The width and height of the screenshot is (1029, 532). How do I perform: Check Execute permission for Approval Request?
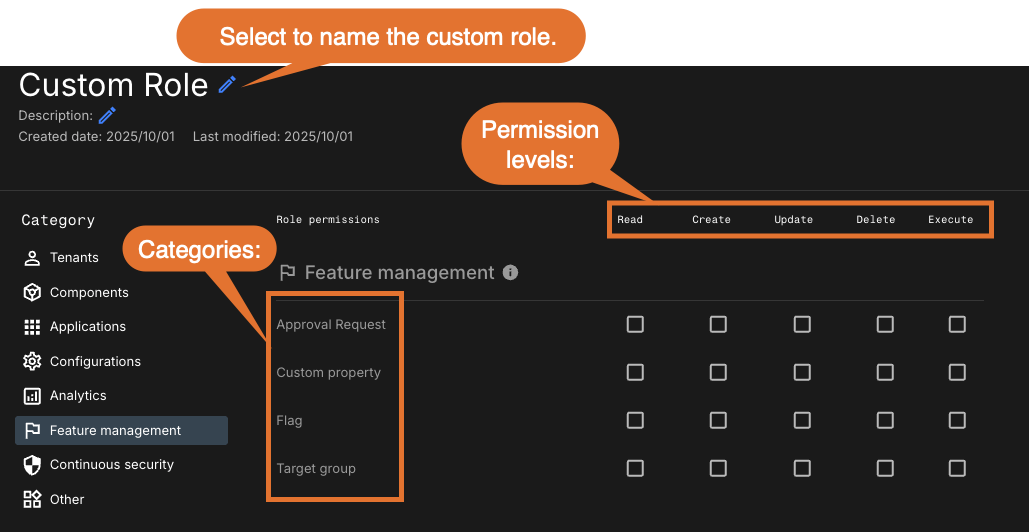pyautogui.click(x=957, y=324)
